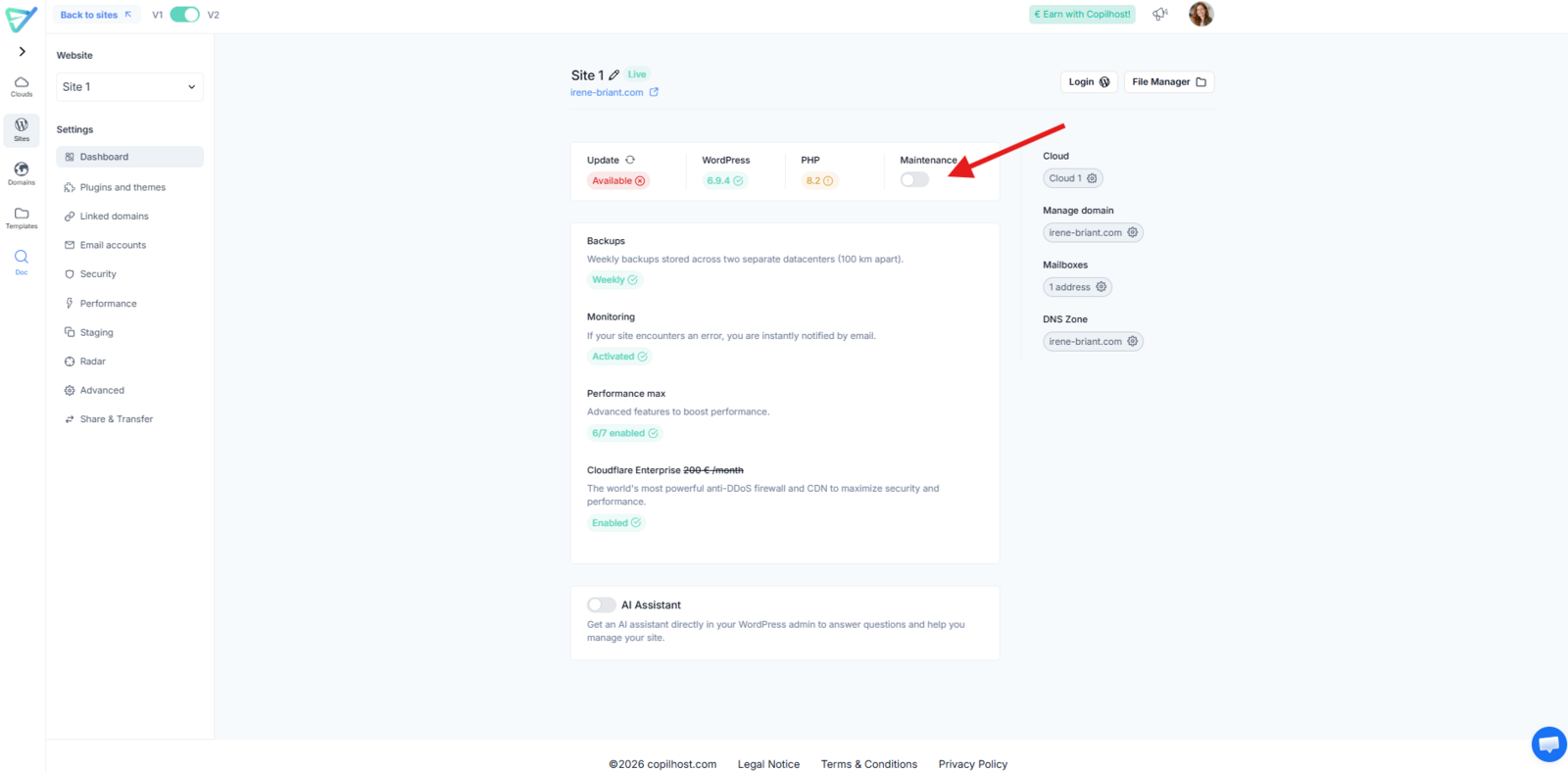1568x772 pixels.
Task: Click the PHP 8.2 version badge
Action: coord(819,180)
